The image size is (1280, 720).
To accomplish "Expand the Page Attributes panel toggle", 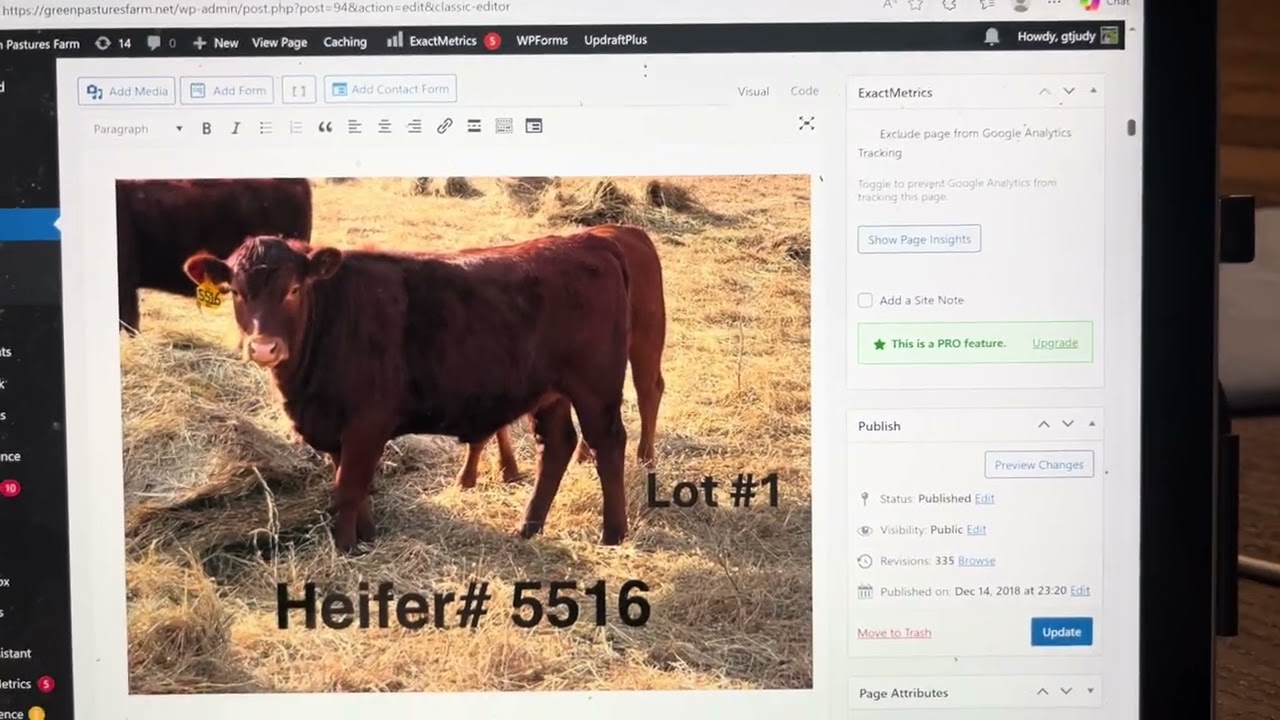I will pos(1090,691).
